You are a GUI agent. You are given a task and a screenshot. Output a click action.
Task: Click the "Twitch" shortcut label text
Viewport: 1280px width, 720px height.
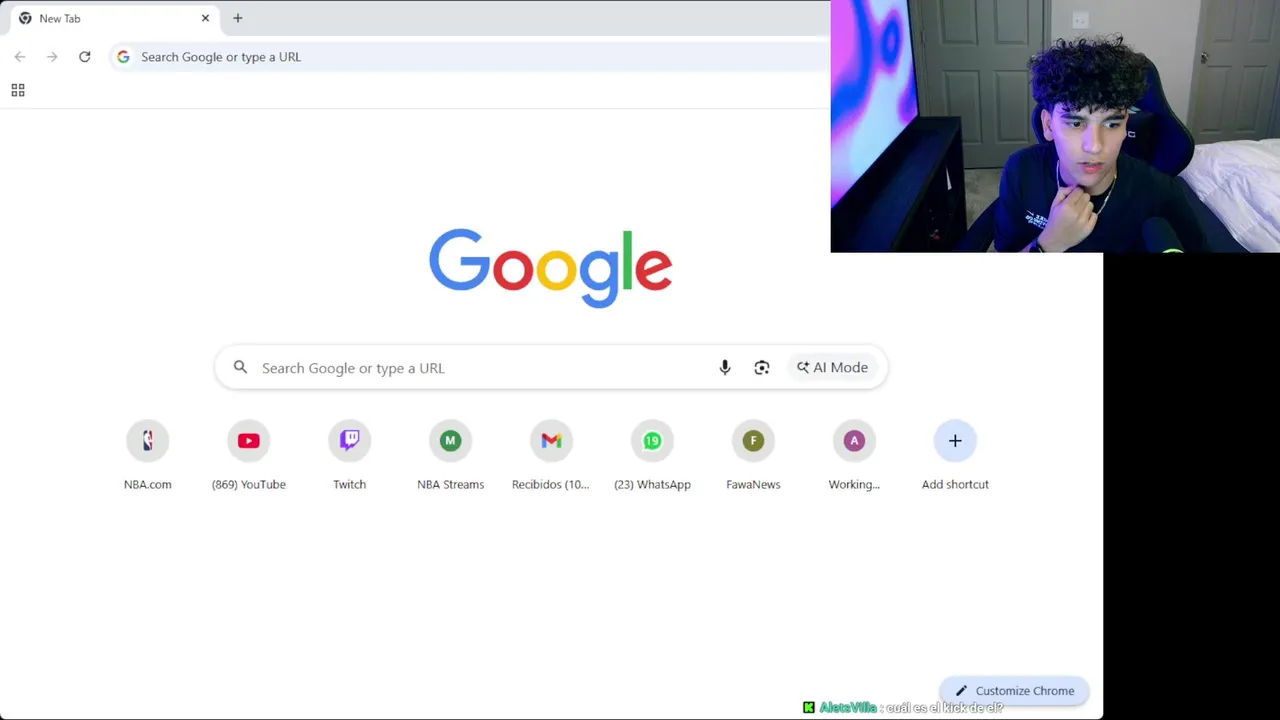click(350, 485)
